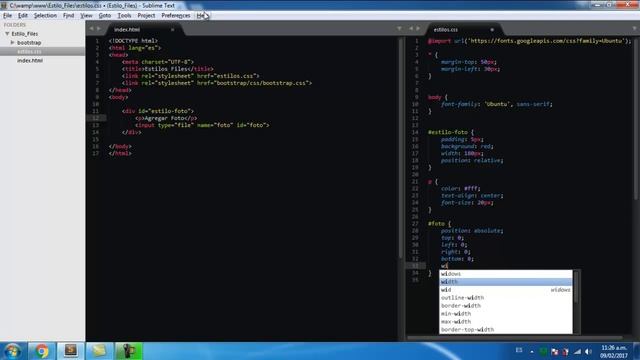Click the 'position: relative;' line in CSS

click(472, 160)
